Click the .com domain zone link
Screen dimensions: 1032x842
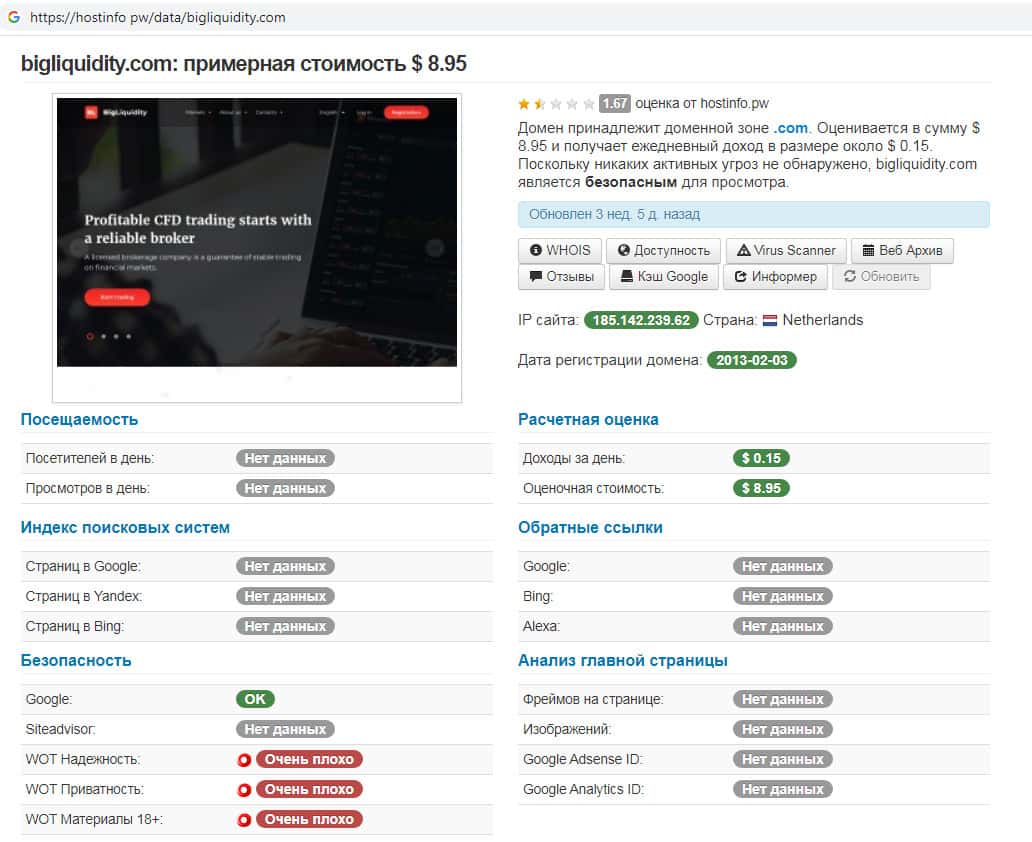790,128
